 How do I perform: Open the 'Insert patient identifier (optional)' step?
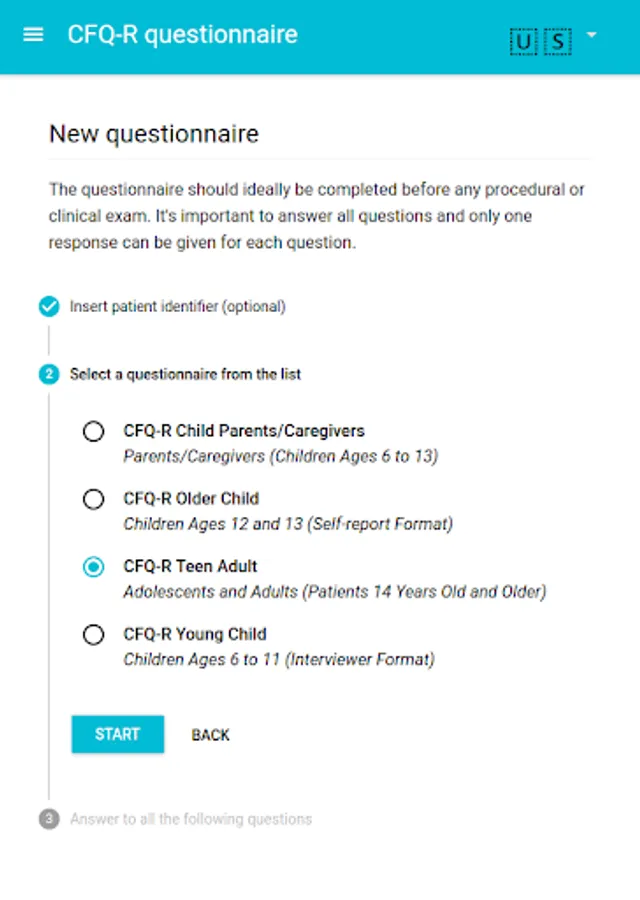coord(177,307)
